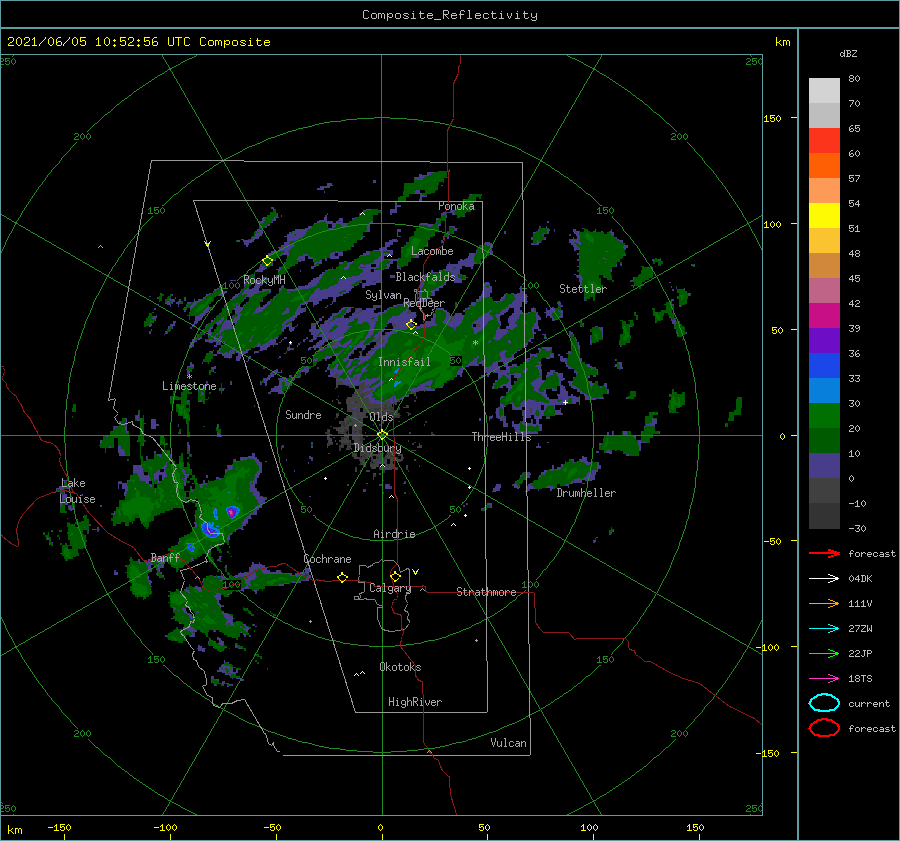Click the 2021/06/05 10:52:56 UTC timestamp

pos(138,42)
